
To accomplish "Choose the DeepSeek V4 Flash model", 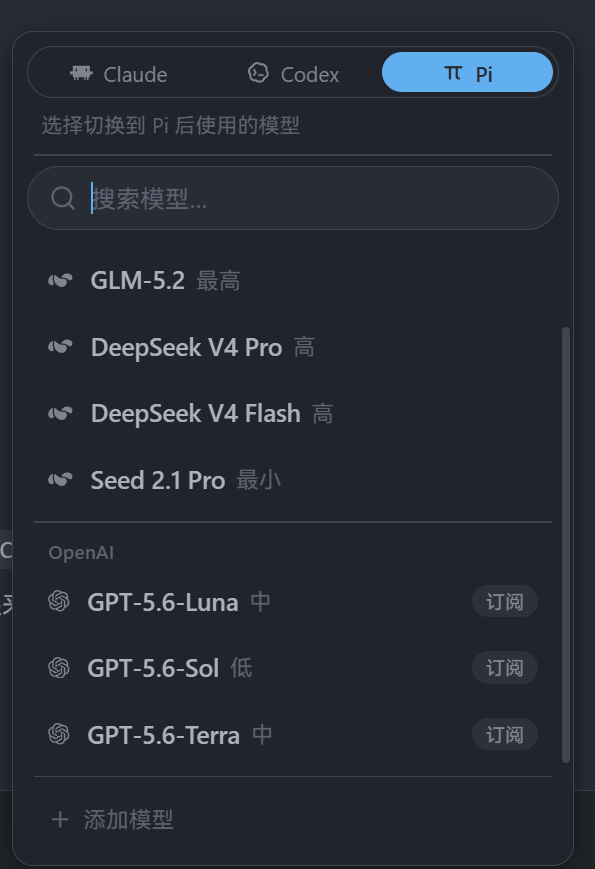I will (x=293, y=413).
